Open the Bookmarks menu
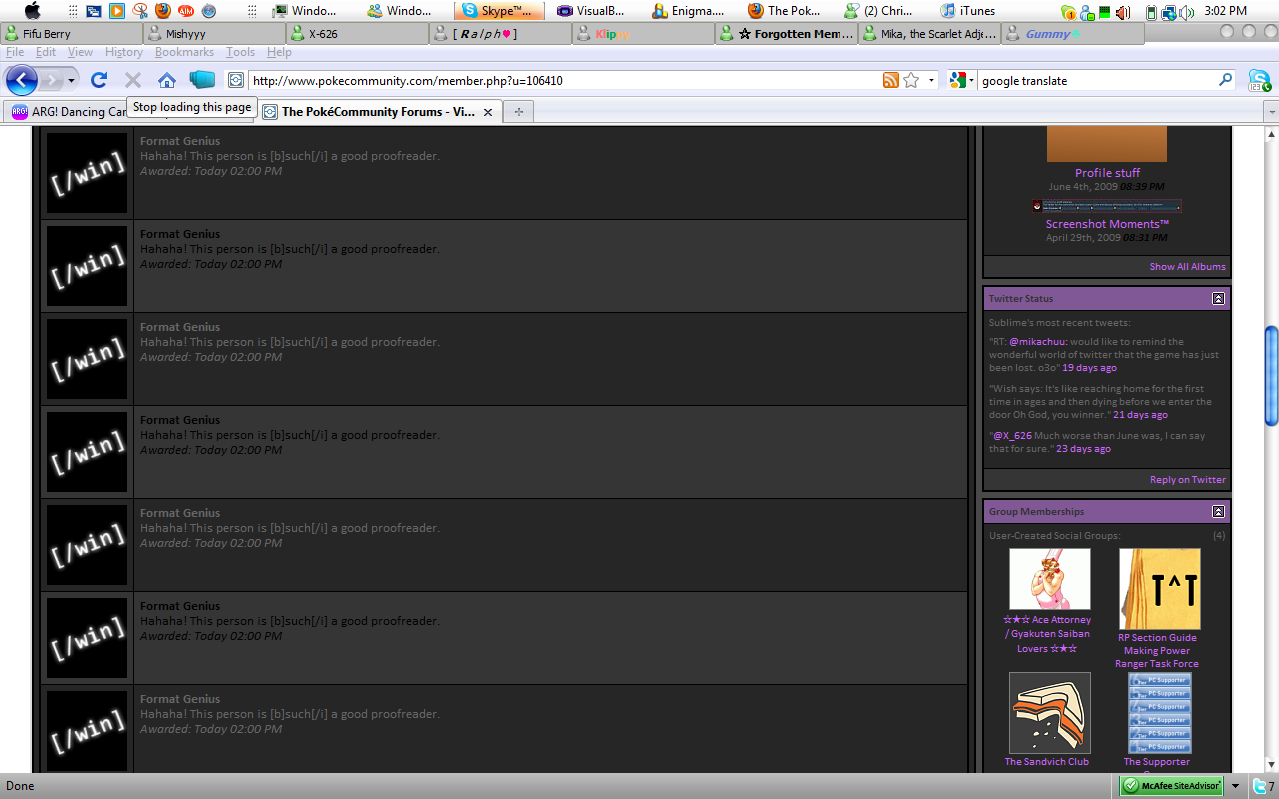 click(x=184, y=52)
